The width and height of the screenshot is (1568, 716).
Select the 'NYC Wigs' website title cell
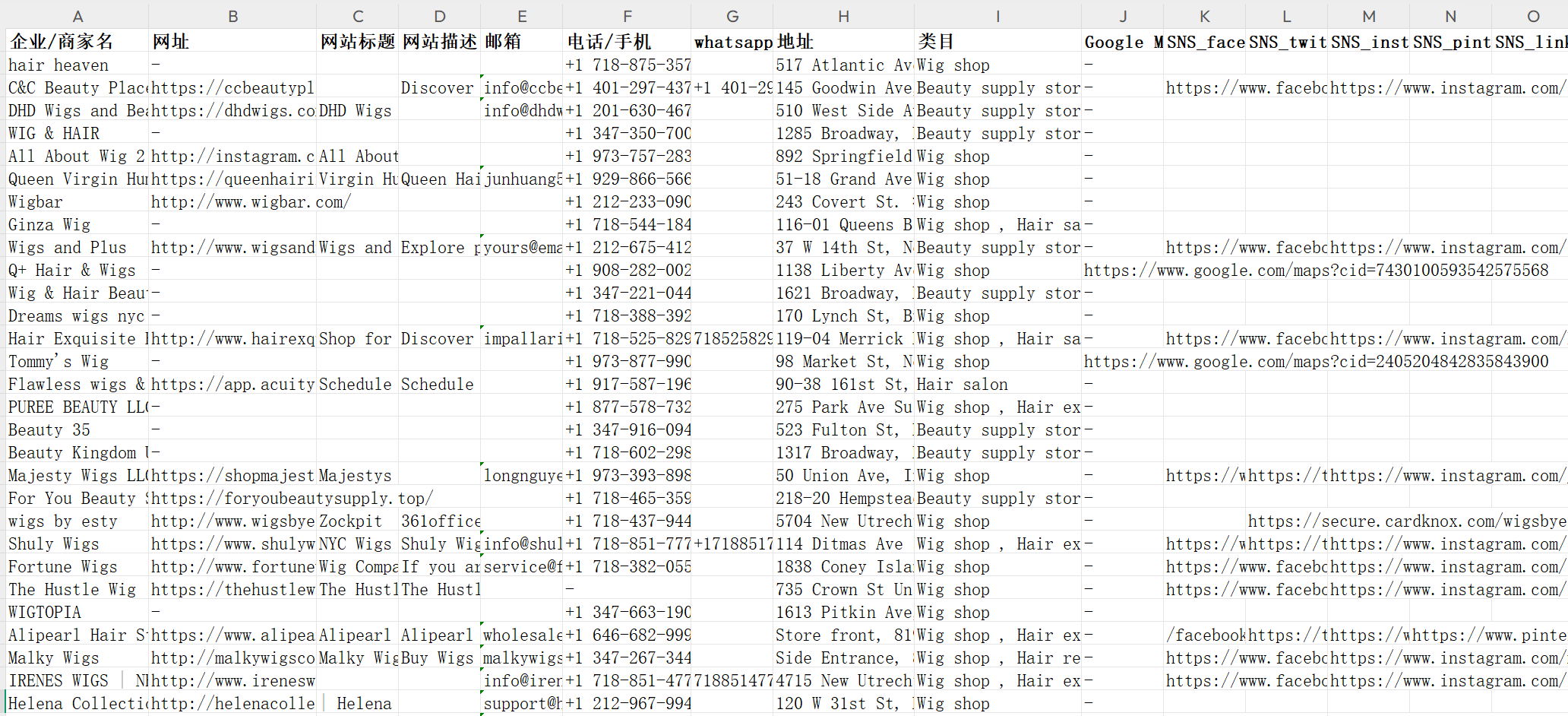pos(358,543)
